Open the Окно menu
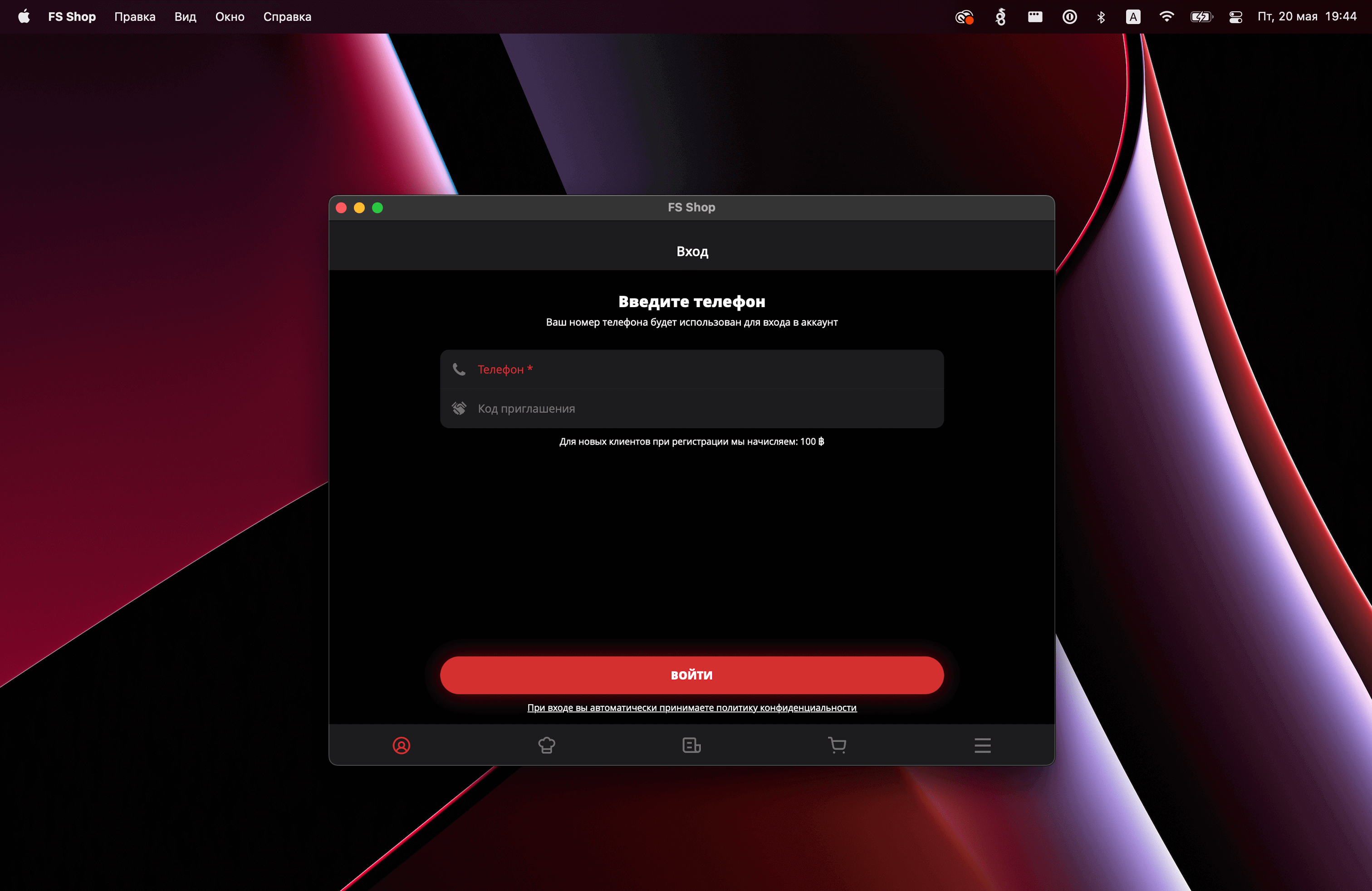Screen dimensions: 1372x891 [x=230, y=17]
